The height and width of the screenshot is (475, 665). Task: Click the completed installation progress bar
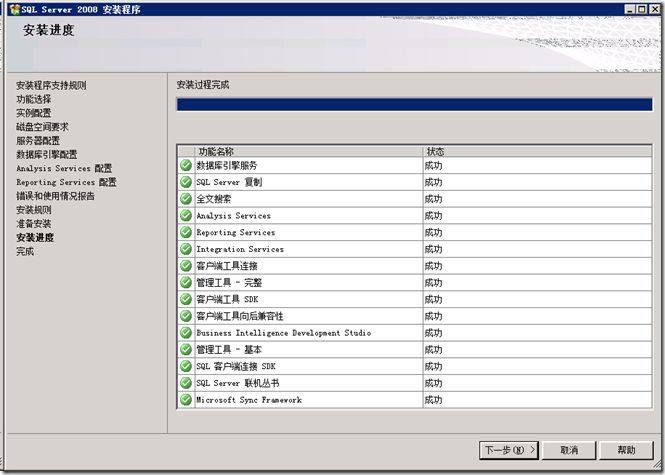(x=414, y=104)
